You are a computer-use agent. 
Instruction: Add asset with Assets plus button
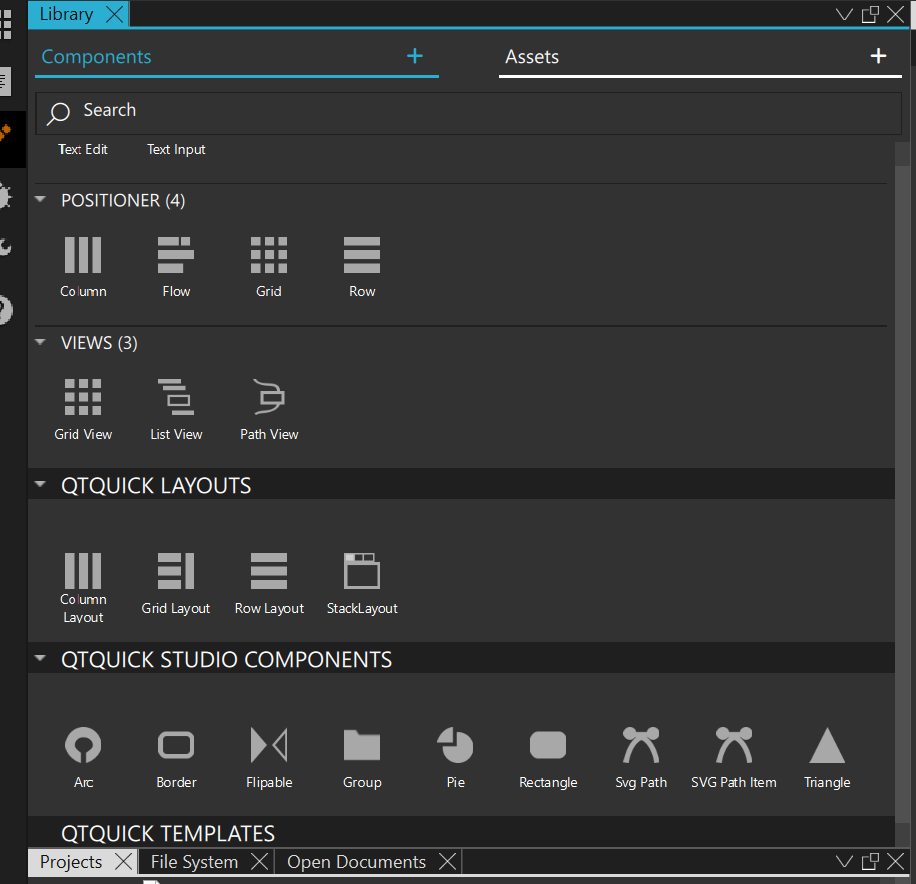tap(878, 56)
